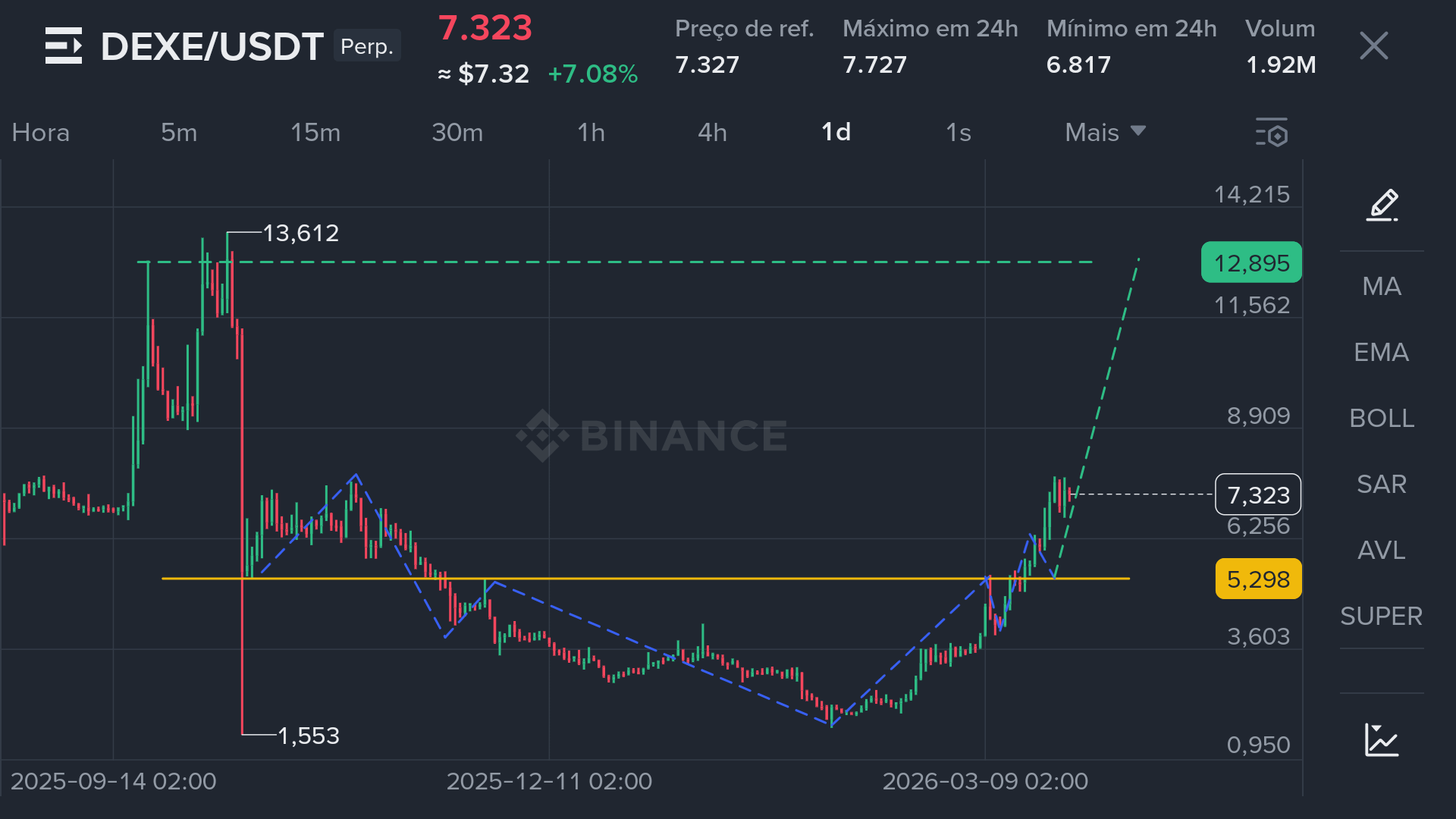Click the green 12,895 target price label

[x=1251, y=263]
